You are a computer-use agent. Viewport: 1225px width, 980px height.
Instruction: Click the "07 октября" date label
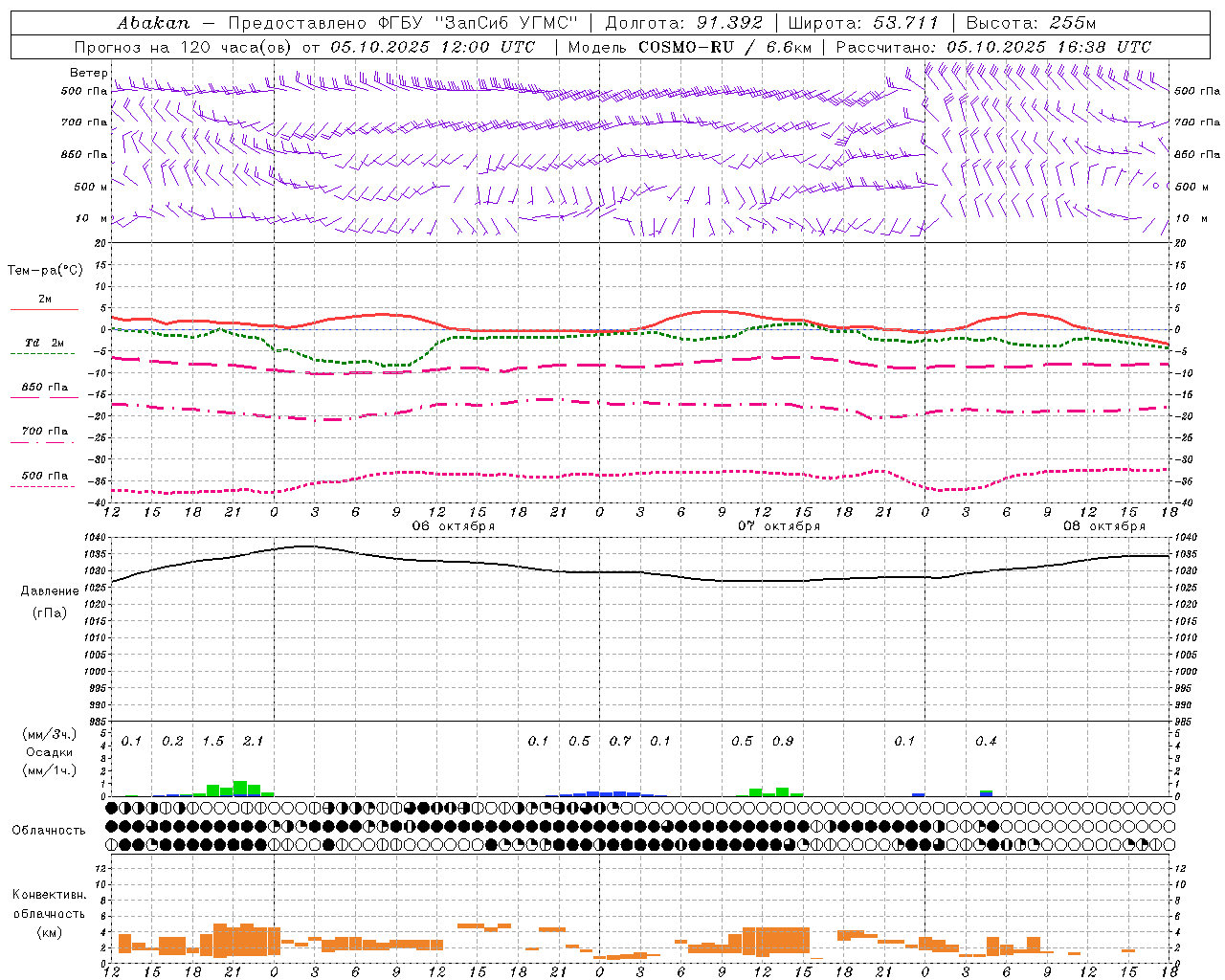pos(778,526)
